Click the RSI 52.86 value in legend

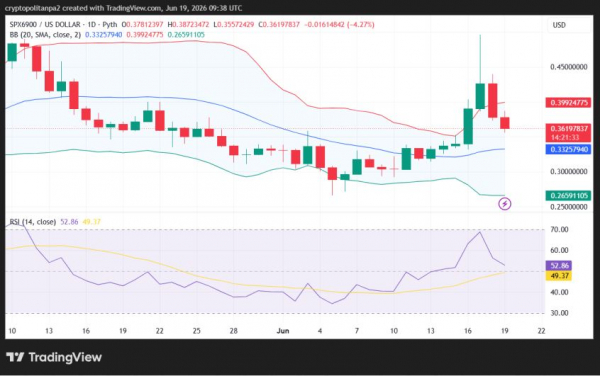point(69,222)
